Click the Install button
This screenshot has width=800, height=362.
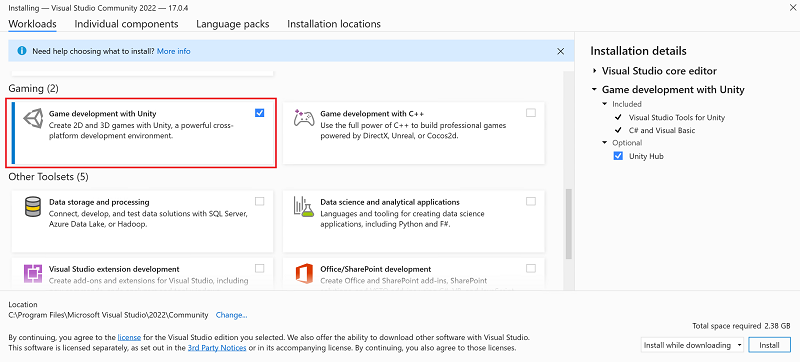769,345
